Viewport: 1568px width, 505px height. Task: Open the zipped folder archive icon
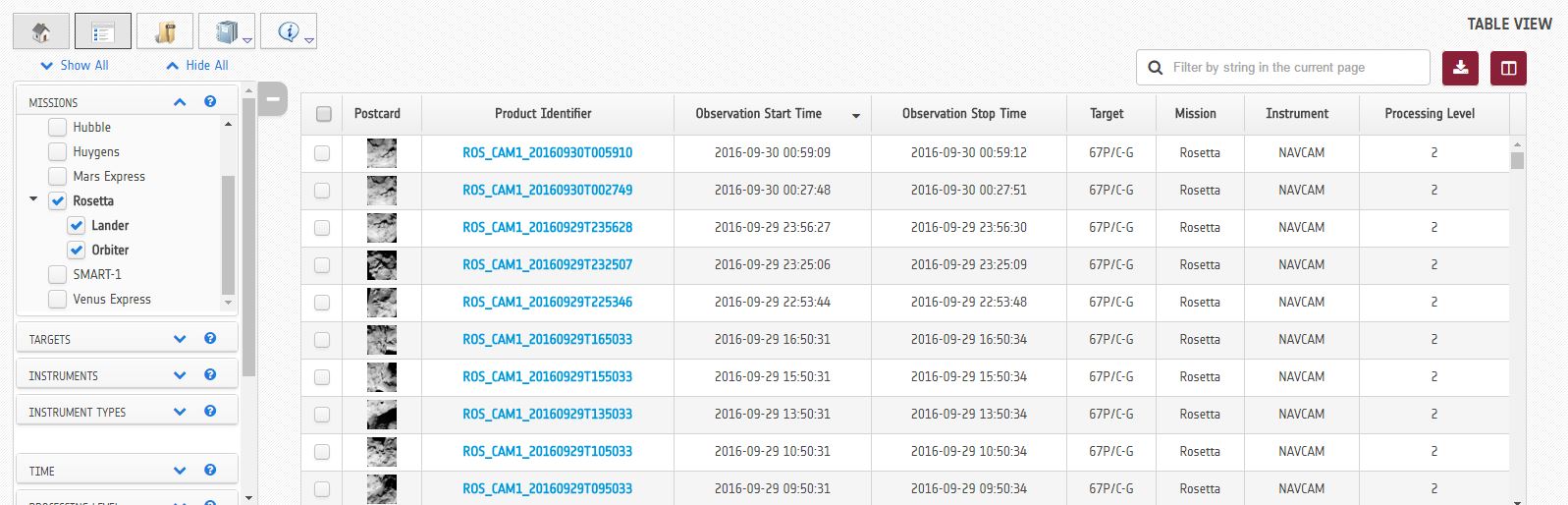pos(165,32)
